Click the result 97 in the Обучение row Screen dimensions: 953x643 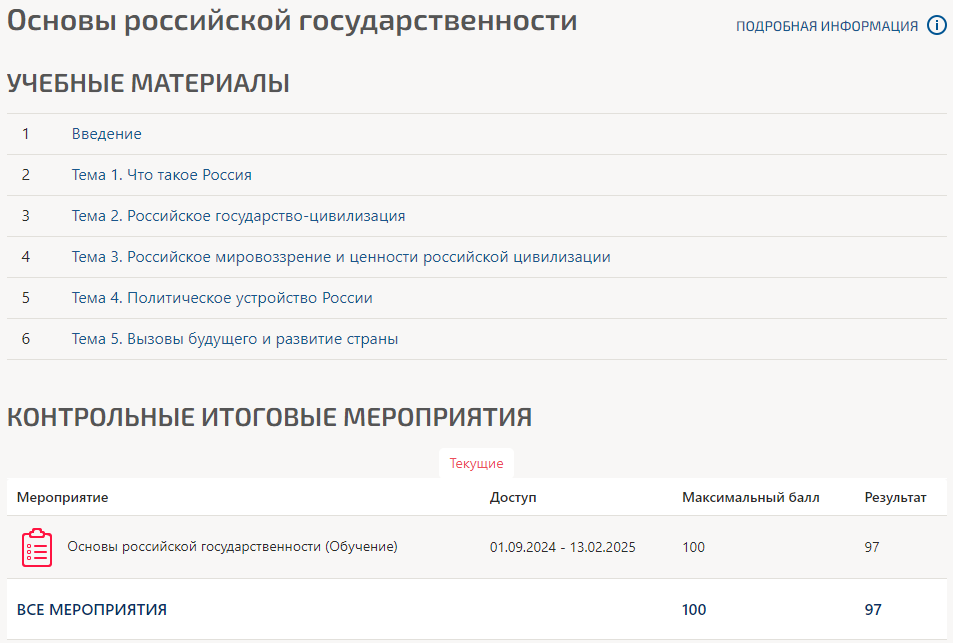873,547
